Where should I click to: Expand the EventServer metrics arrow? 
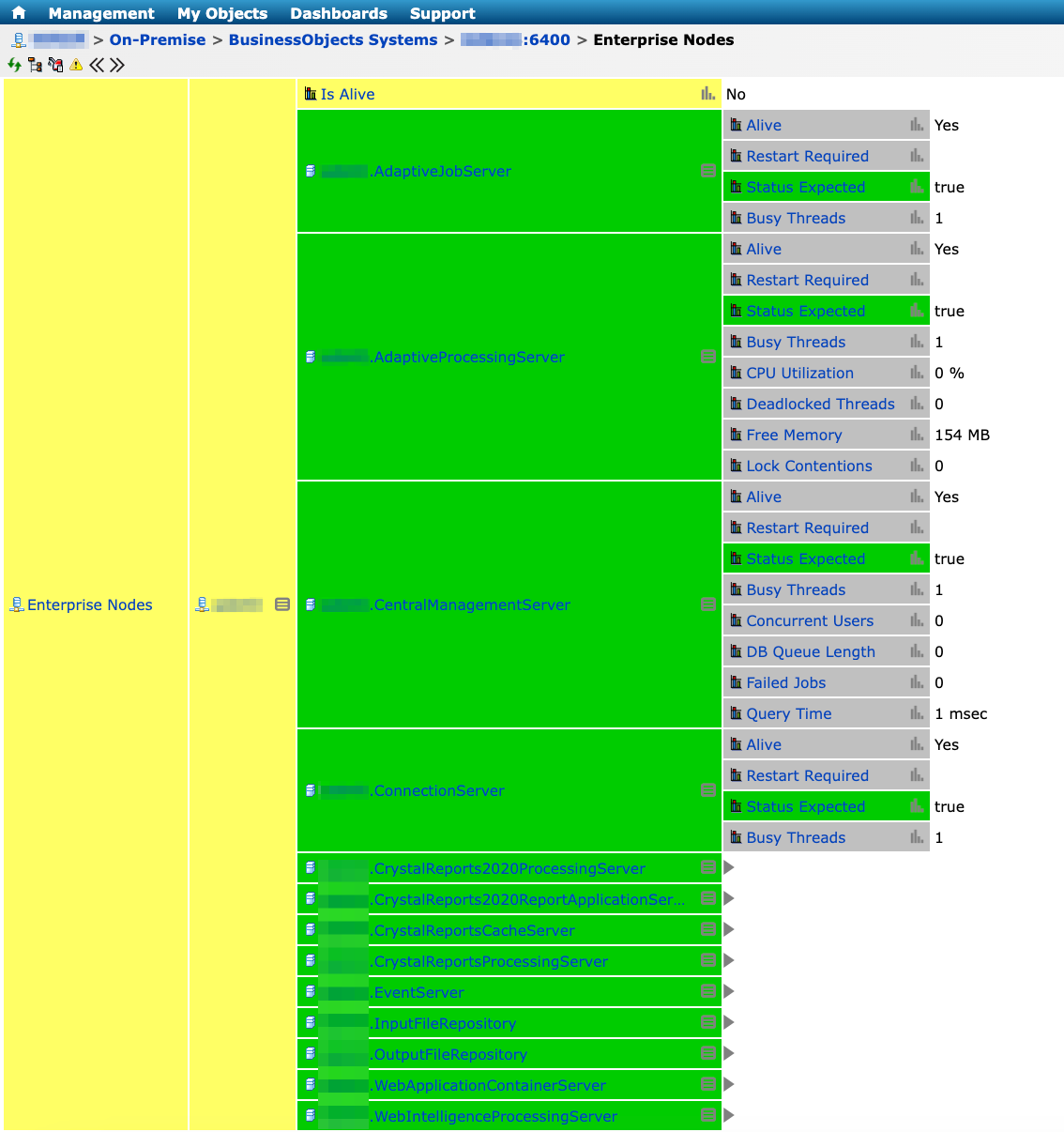729,992
